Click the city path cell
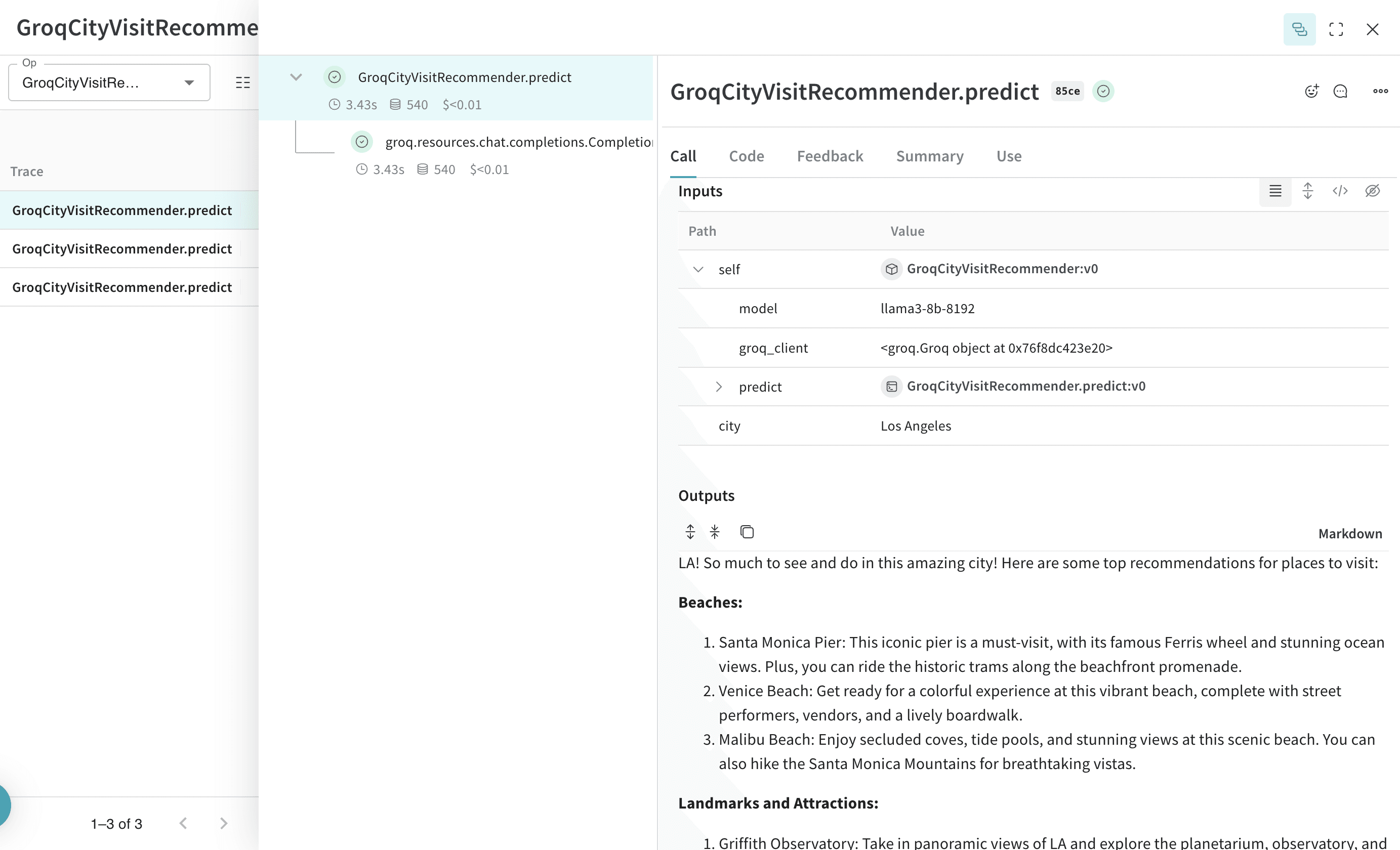 tap(729, 426)
